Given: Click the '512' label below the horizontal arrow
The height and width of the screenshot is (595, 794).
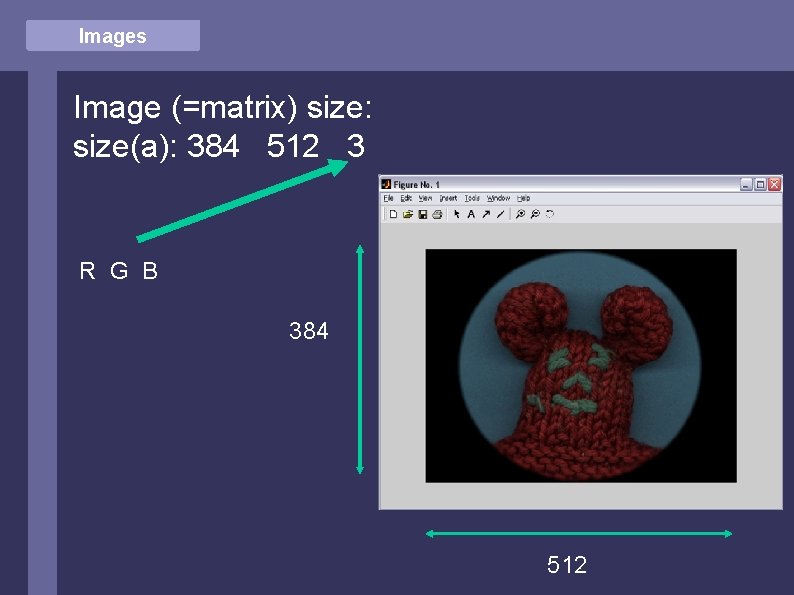Looking at the screenshot, I should coord(567,565).
